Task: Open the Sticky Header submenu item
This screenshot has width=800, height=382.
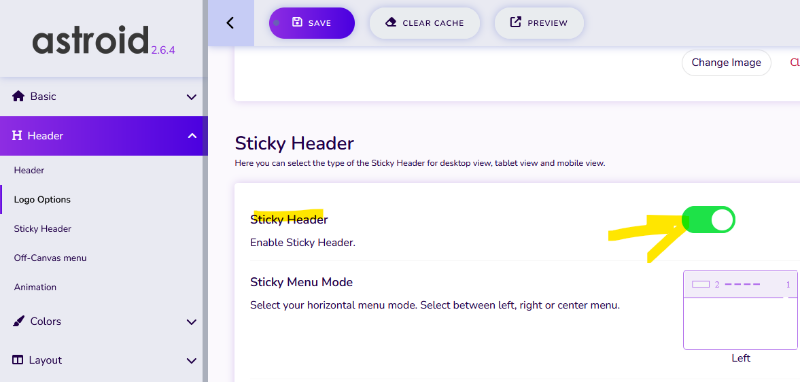Action: [43, 228]
